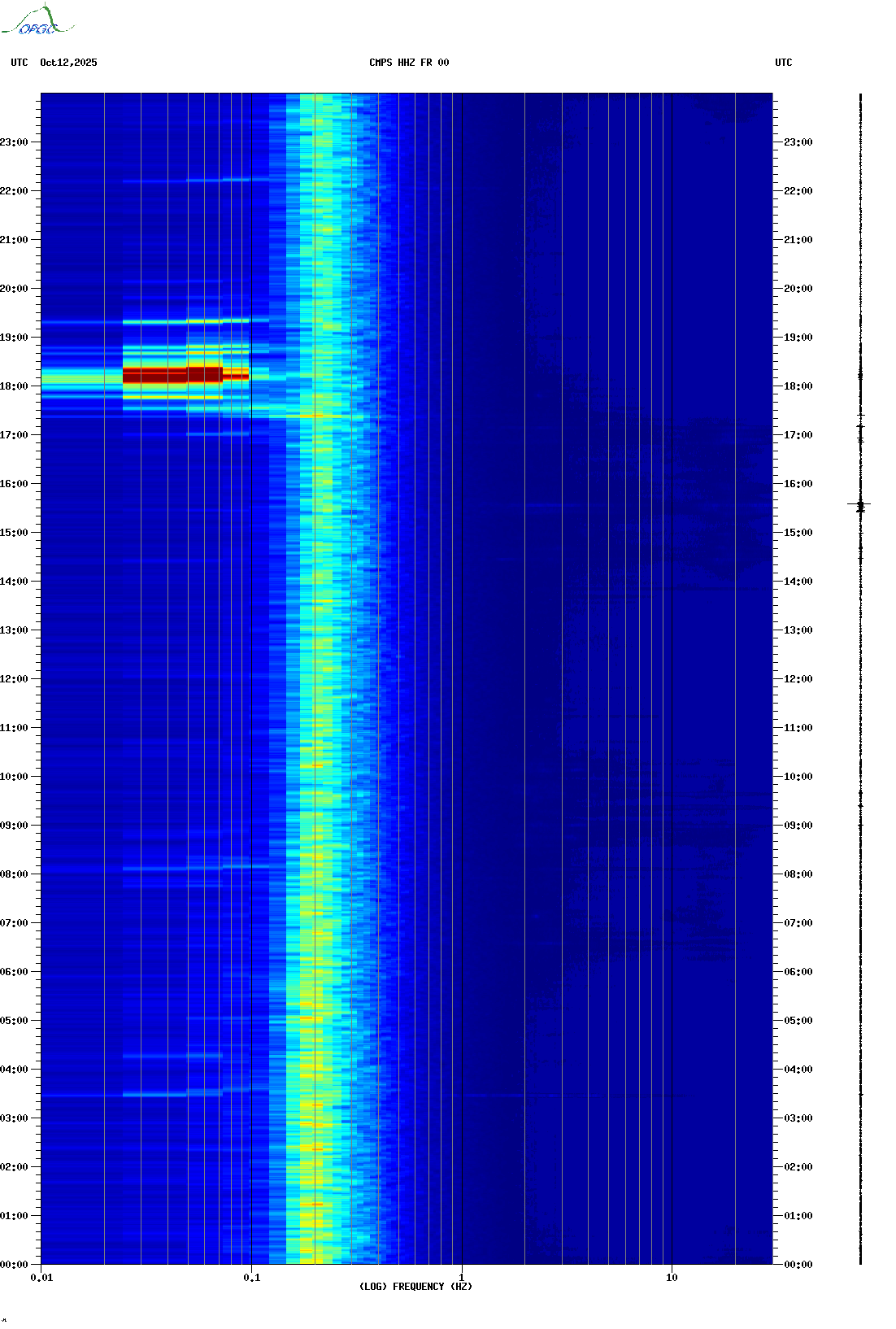Click the 10 Hz frequency axis label
Image resolution: width=896 pixels, height=1329 pixels.
(x=672, y=1278)
